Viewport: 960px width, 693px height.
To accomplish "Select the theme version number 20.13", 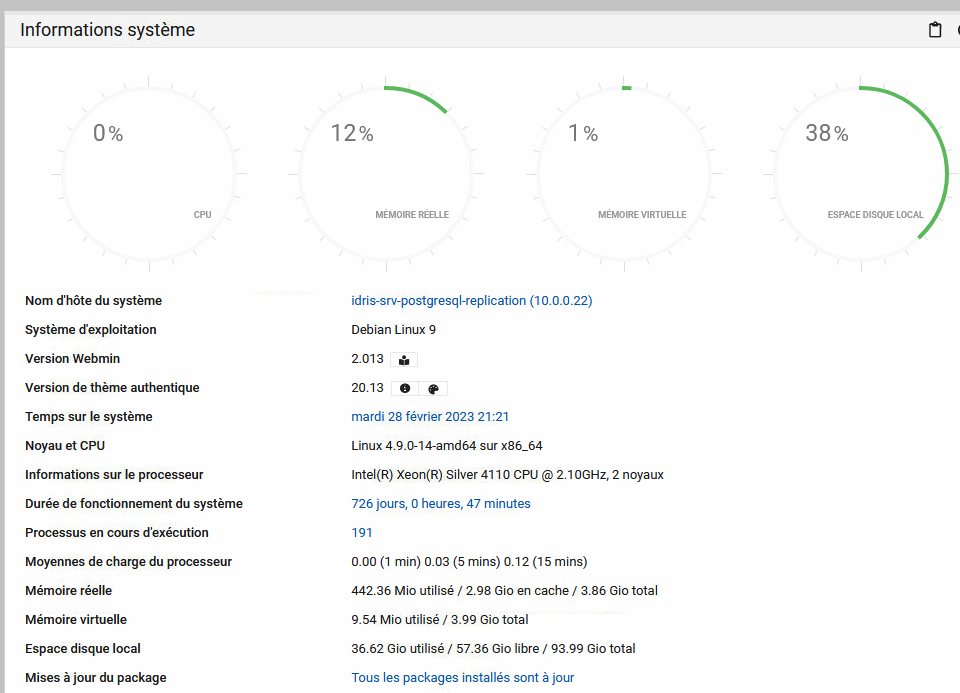I will tap(367, 388).
